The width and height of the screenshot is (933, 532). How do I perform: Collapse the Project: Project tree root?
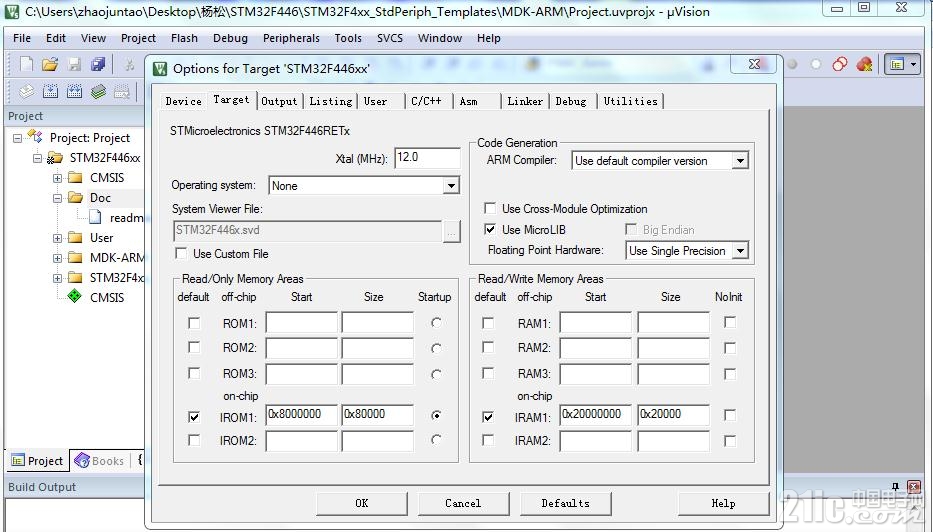click(17, 138)
